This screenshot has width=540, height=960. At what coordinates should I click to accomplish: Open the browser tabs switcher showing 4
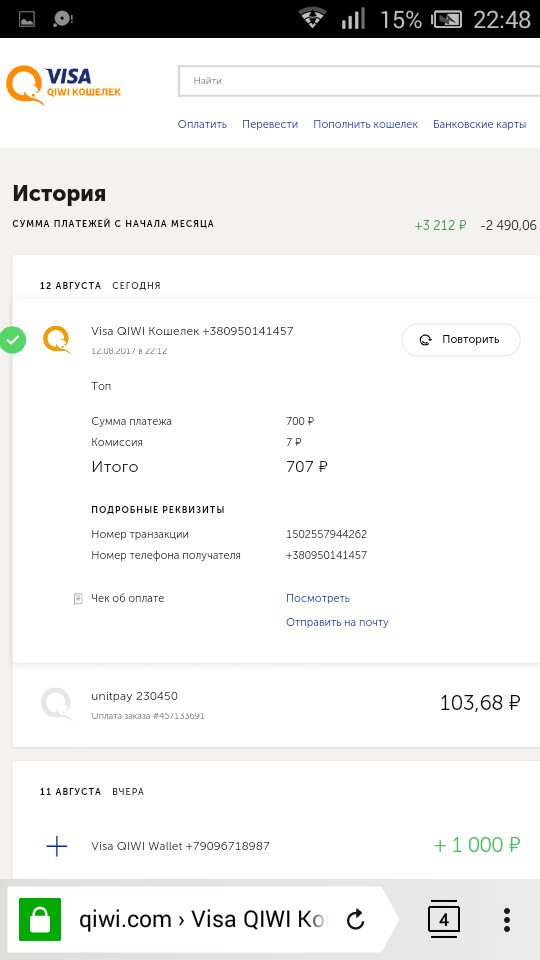pos(444,919)
